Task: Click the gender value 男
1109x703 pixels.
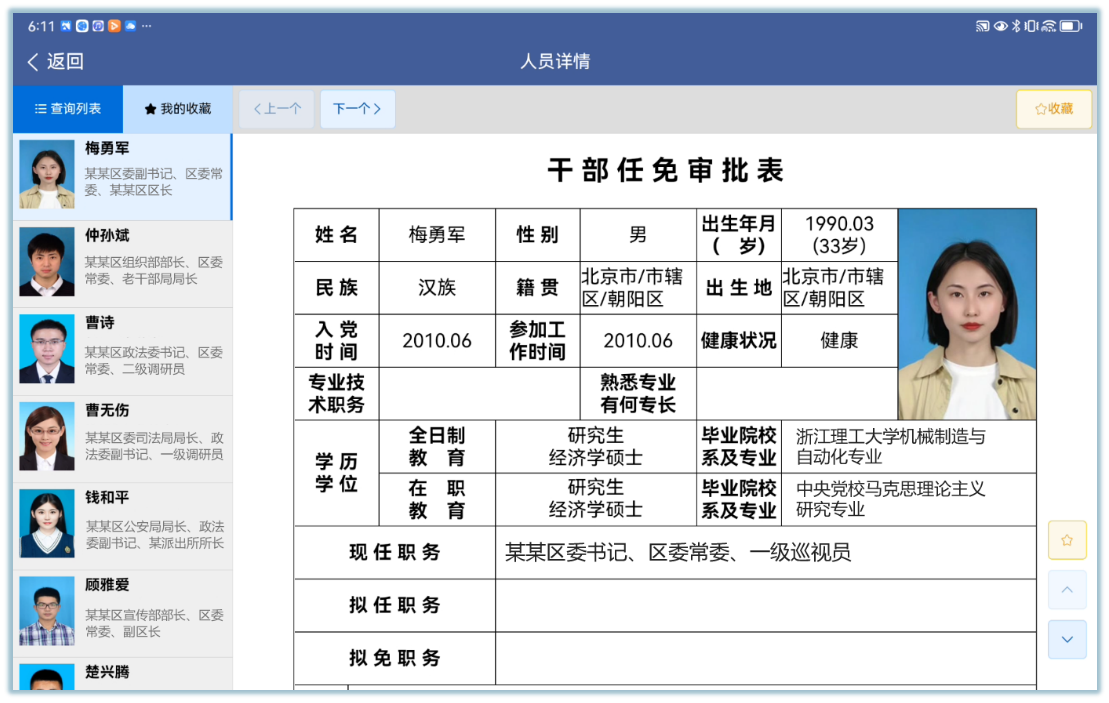Action: click(x=638, y=235)
